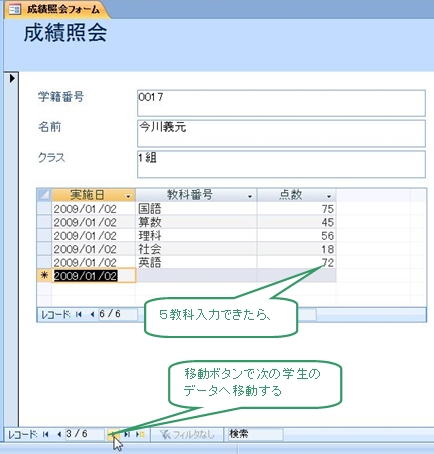Viewport: 434px width, 454px height.
Task: Go to previous record in subform navigator
Action: click(92, 314)
